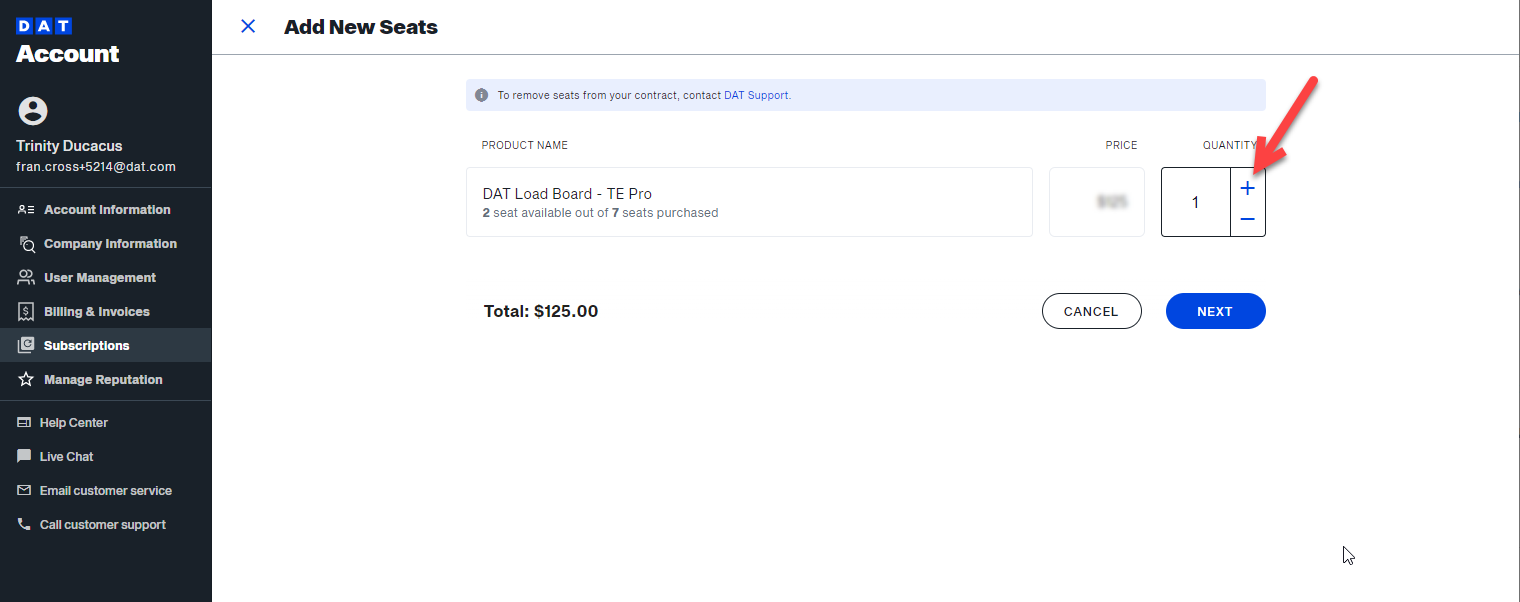Click the Manage Reputation star icon
The width and height of the screenshot is (1520, 602).
[26, 380]
